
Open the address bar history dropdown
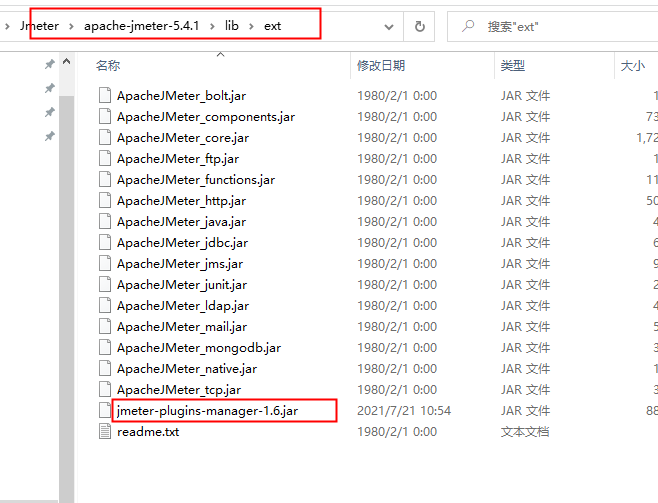389,27
